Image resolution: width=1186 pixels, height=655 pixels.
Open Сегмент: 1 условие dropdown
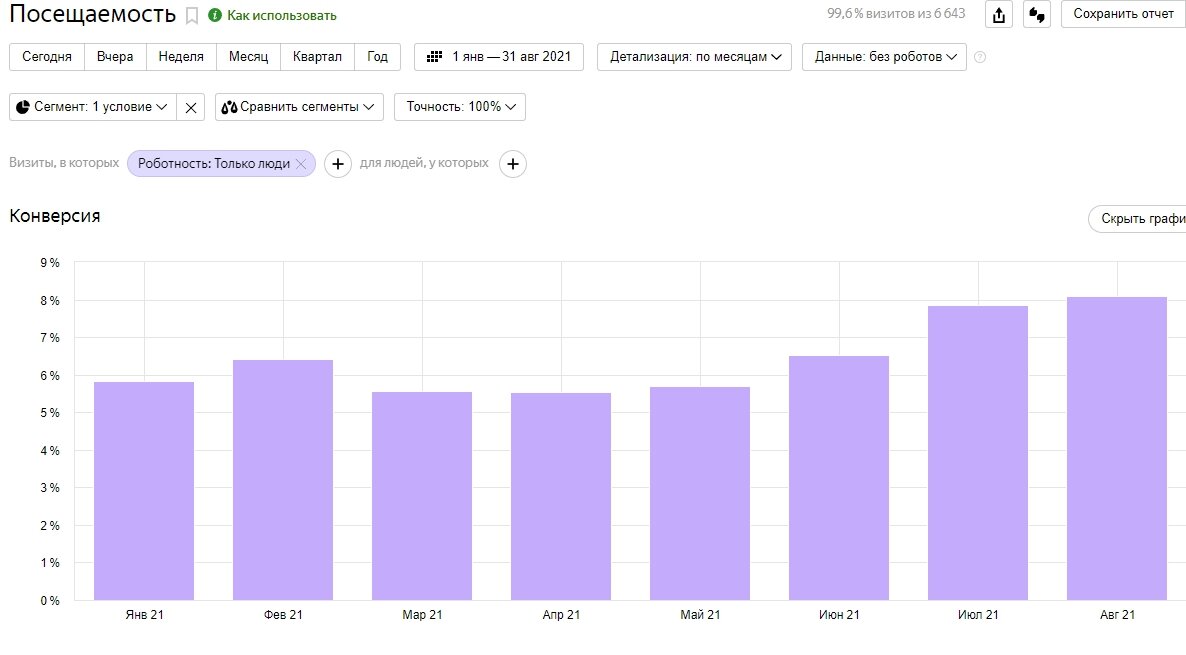coord(92,107)
